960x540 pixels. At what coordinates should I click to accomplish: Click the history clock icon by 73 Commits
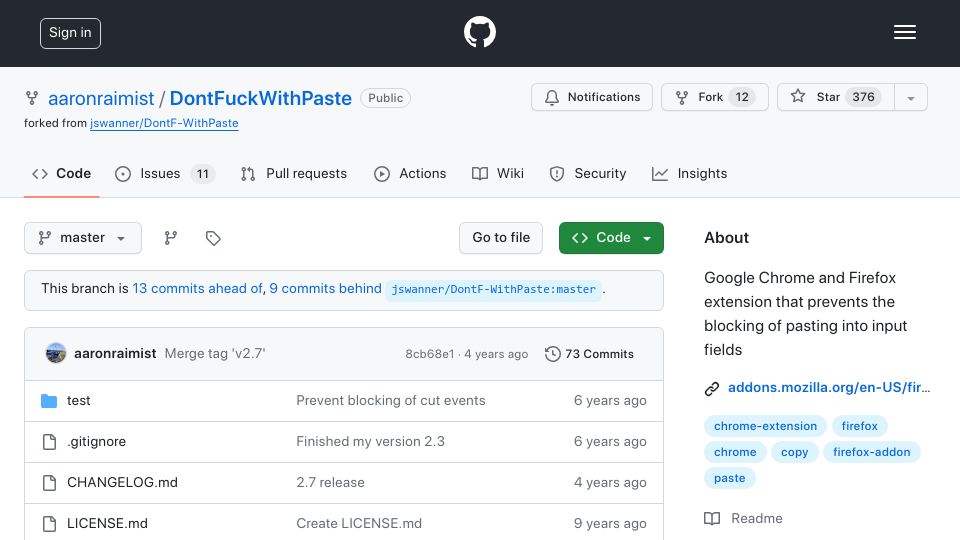click(x=553, y=354)
